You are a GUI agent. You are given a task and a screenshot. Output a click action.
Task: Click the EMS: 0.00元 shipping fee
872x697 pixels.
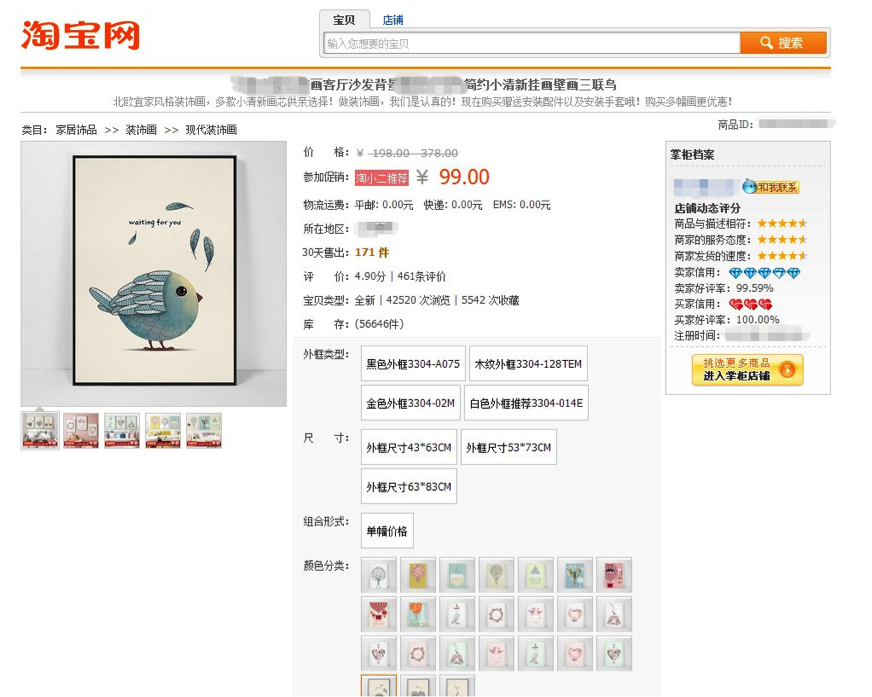pos(522,205)
